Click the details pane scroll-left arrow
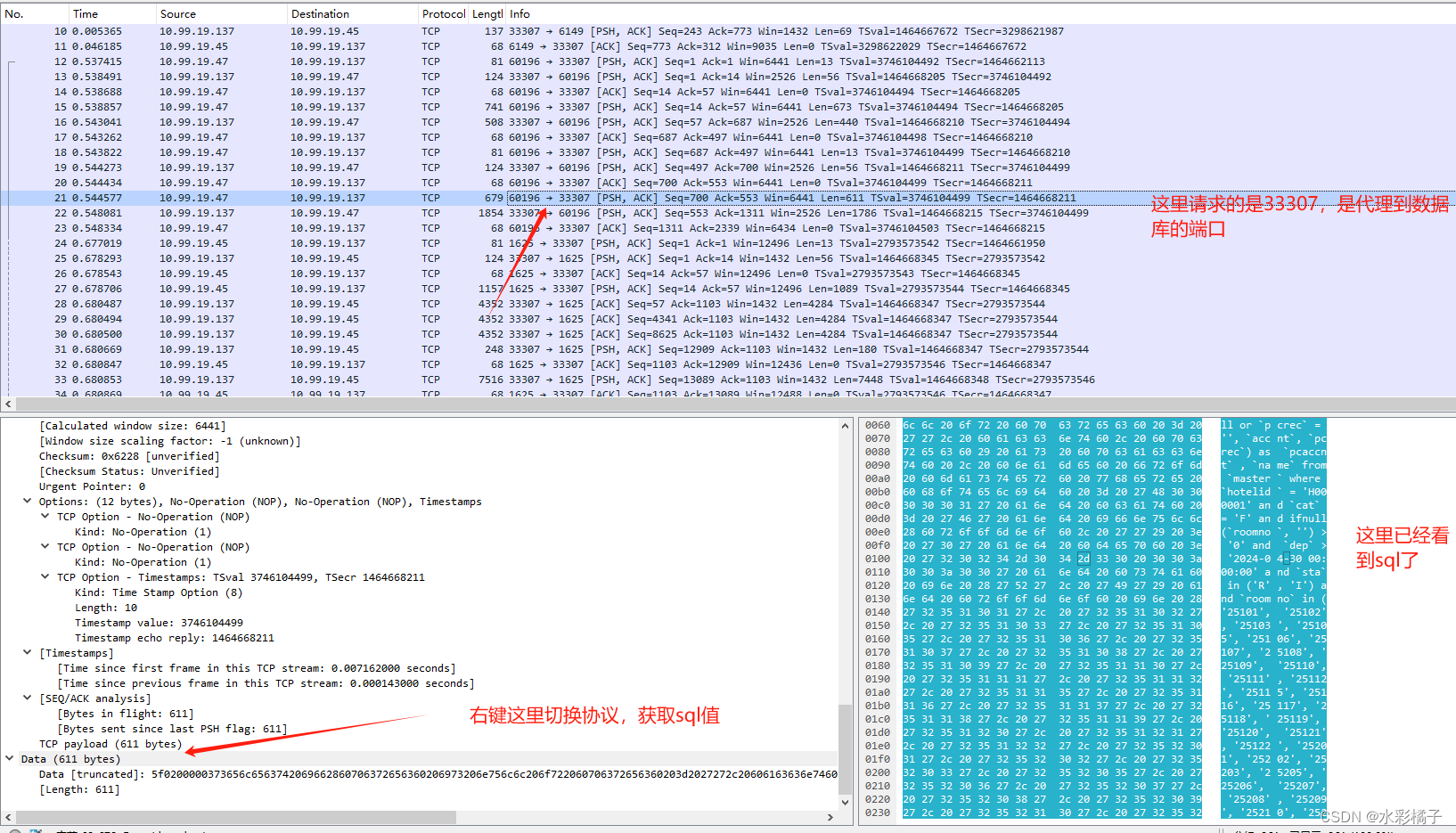The width and height of the screenshot is (1456, 833). coord(8,817)
